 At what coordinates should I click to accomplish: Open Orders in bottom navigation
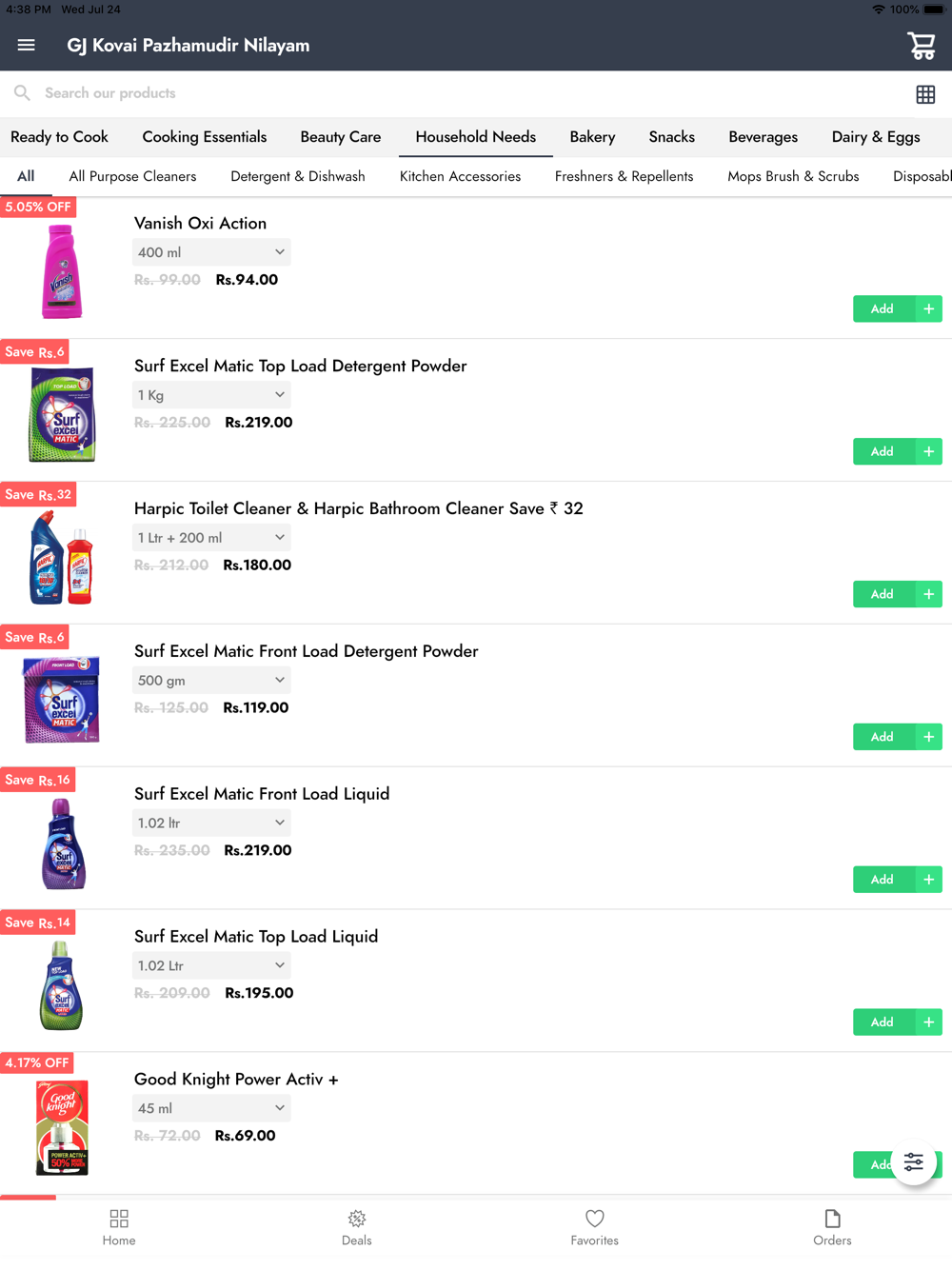pos(833,1228)
